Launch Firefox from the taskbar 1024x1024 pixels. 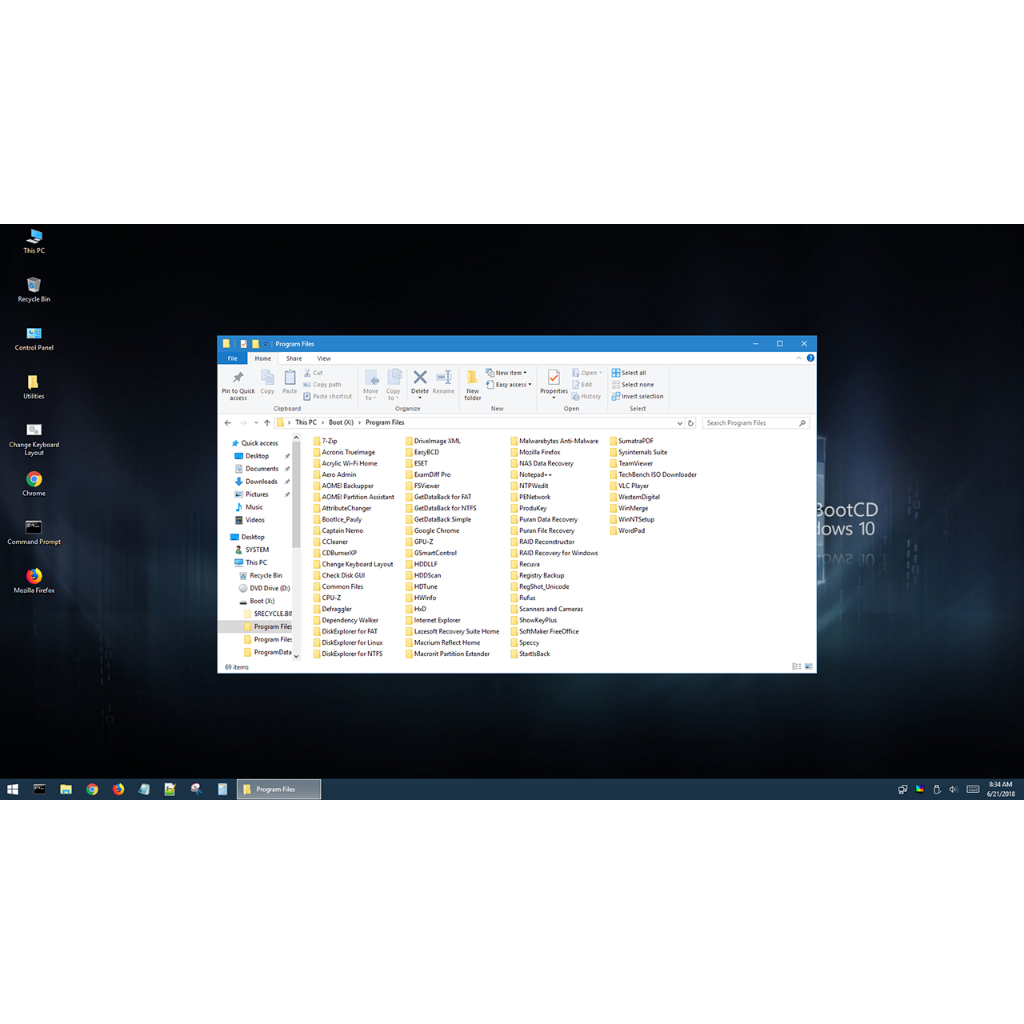(x=118, y=789)
